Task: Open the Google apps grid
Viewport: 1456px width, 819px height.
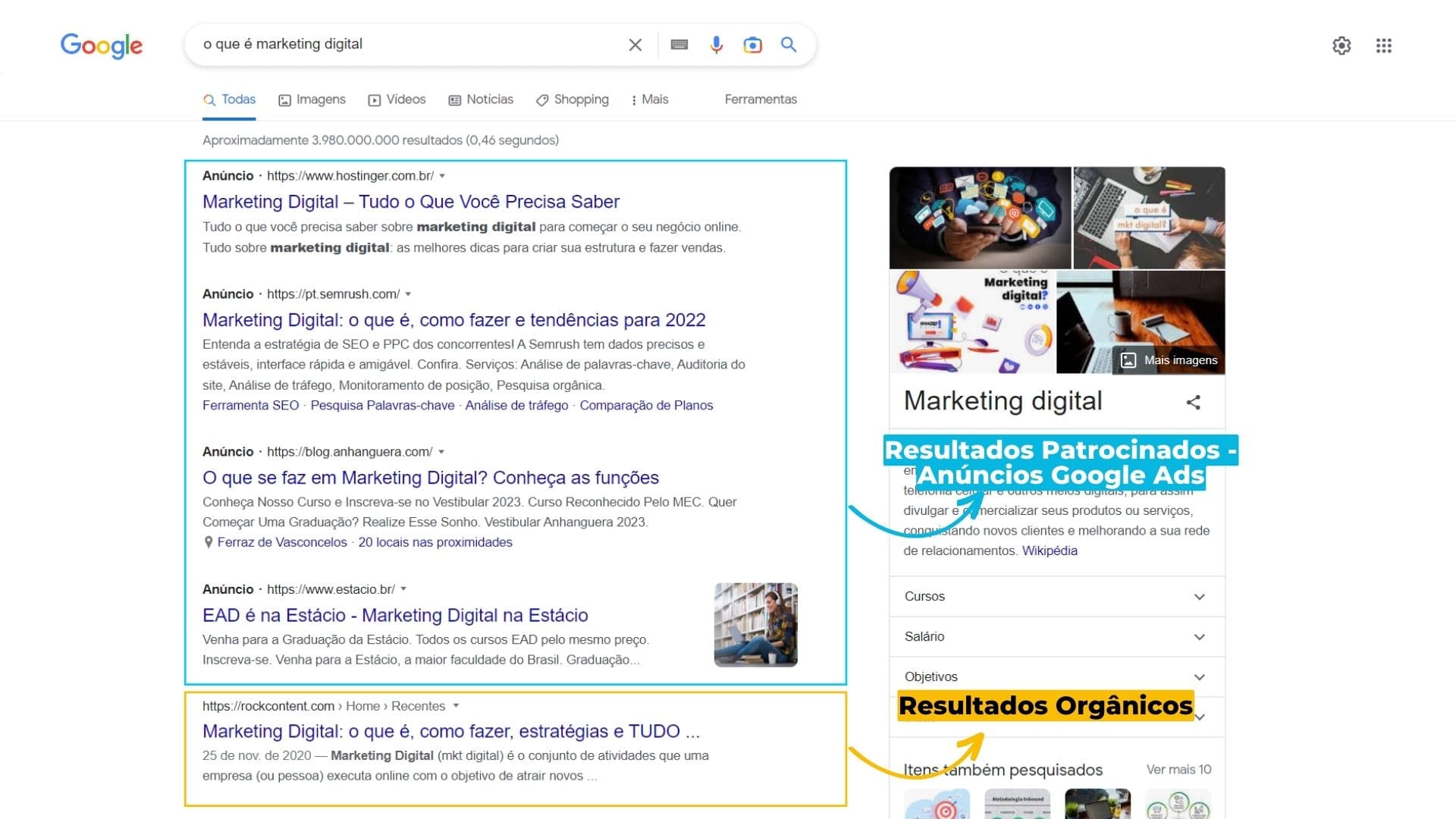Action: [1384, 45]
